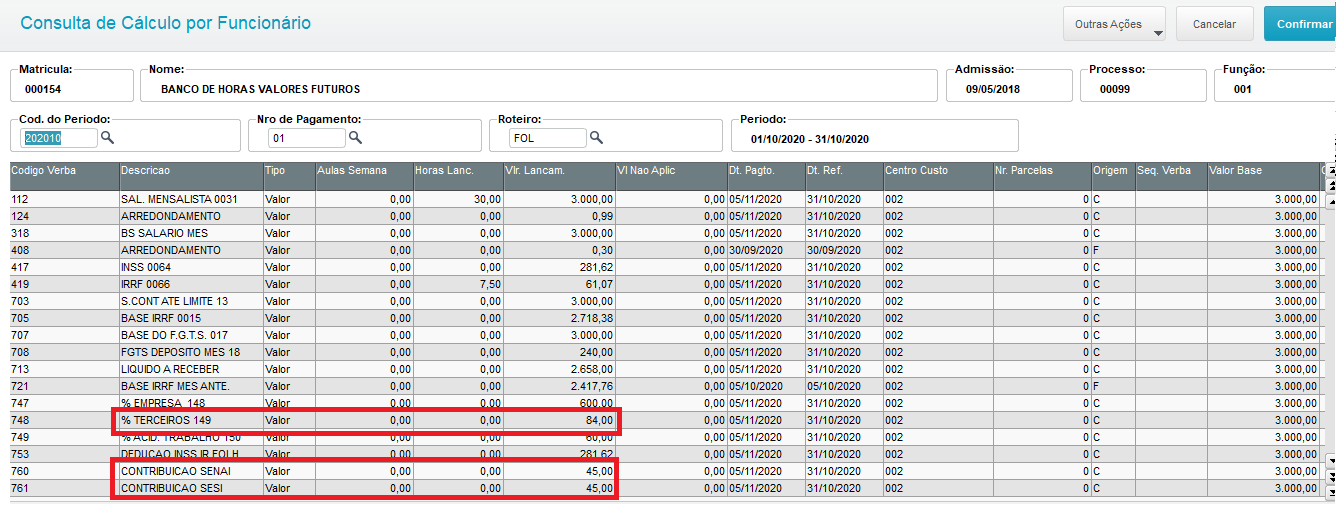
Task: Click the Periodo range 01/10/2020 - 31/10/2020
Action: point(810,138)
